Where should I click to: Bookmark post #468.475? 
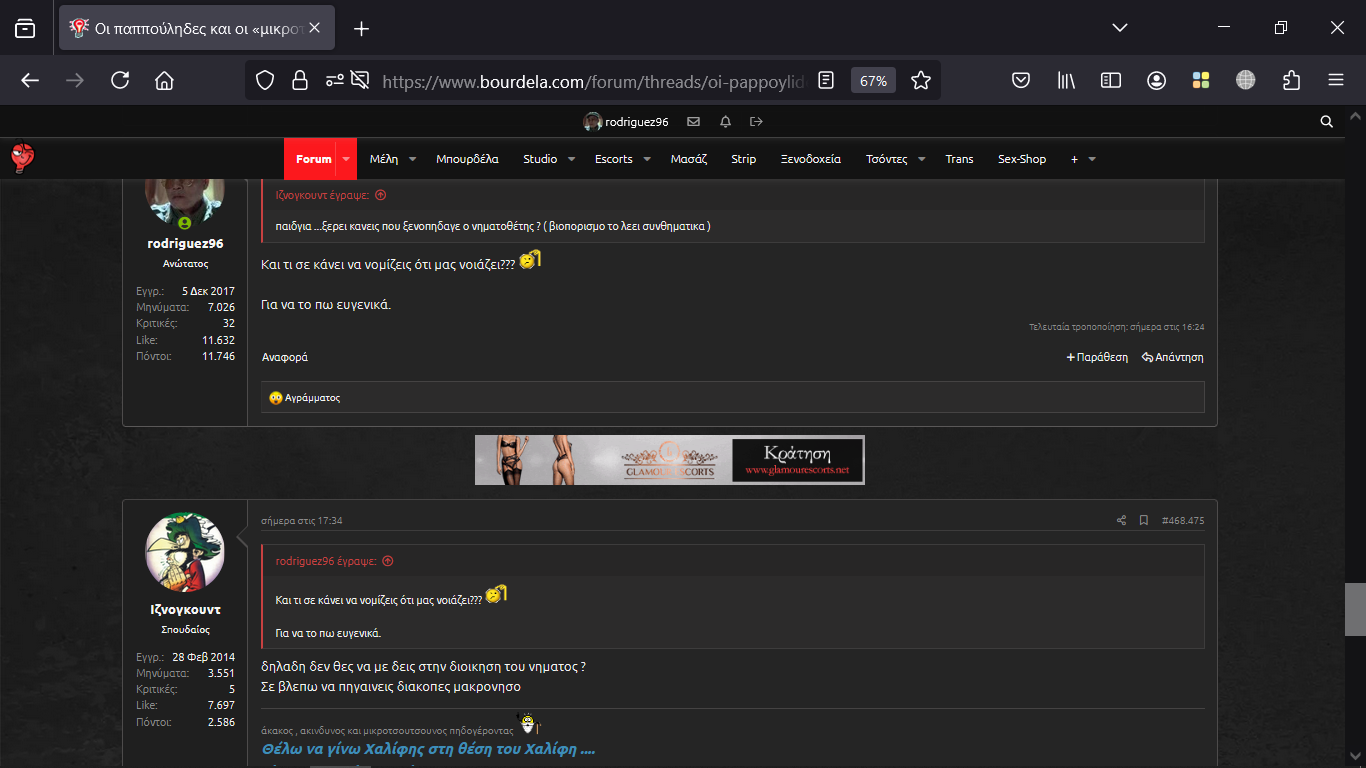click(x=1144, y=521)
